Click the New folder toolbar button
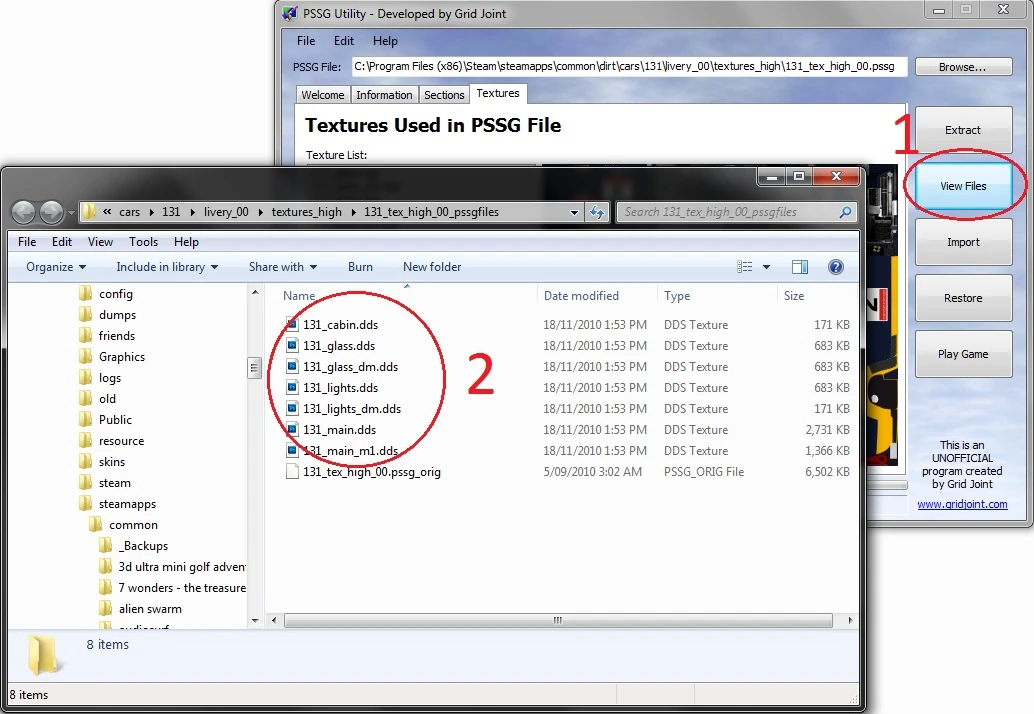Image resolution: width=1034 pixels, height=714 pixels. 432,267
